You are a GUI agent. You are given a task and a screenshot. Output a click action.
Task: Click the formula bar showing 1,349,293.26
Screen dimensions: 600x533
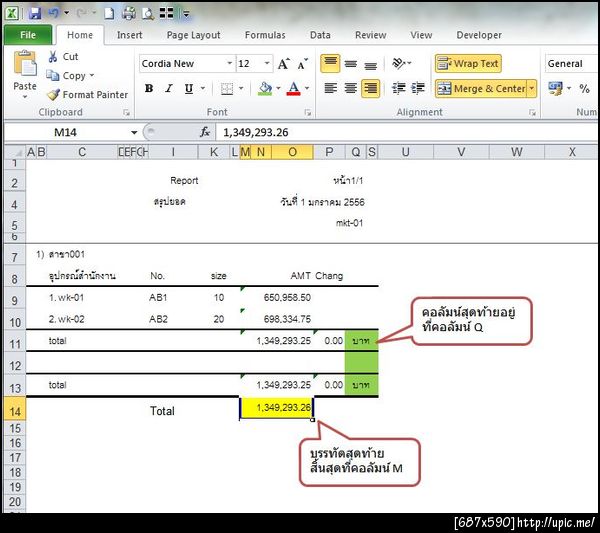coord(406,132)
